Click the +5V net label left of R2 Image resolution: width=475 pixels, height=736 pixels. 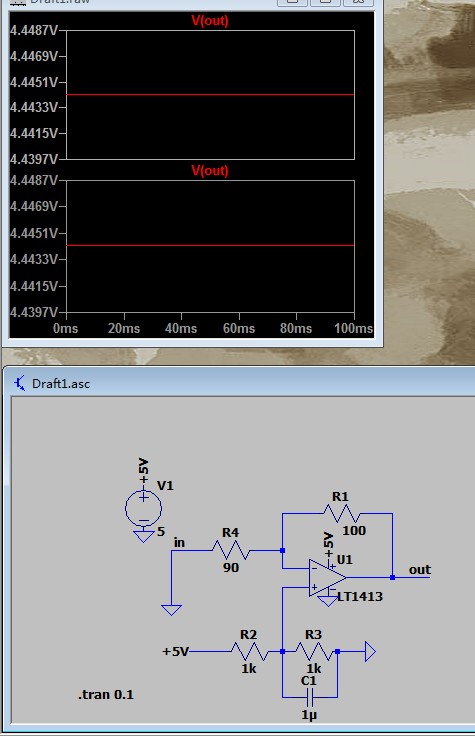(x=176, y=652)
